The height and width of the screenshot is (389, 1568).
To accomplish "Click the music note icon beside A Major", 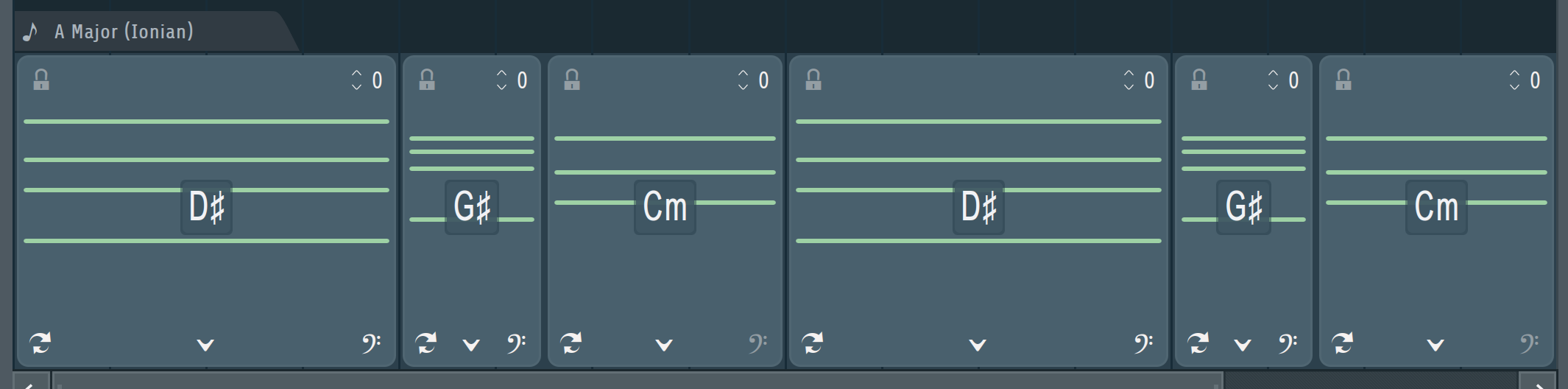I will pyautogui.click(x=30, y=32).
